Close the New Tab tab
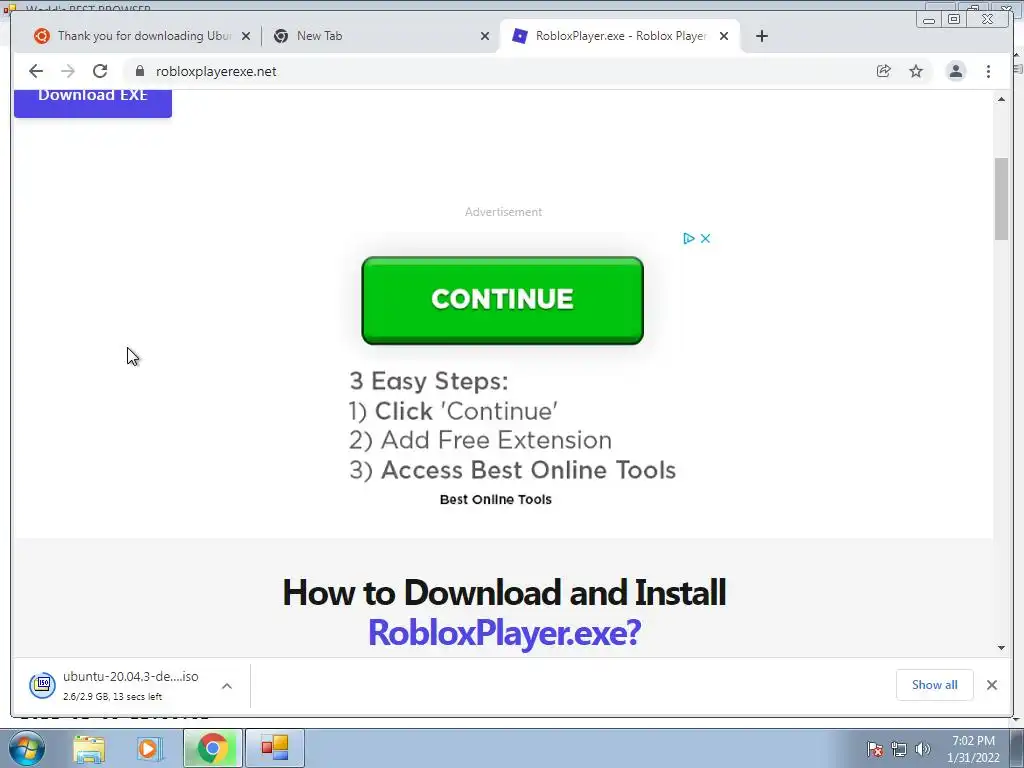This screenshot has width=1024, height=768. 485,37
